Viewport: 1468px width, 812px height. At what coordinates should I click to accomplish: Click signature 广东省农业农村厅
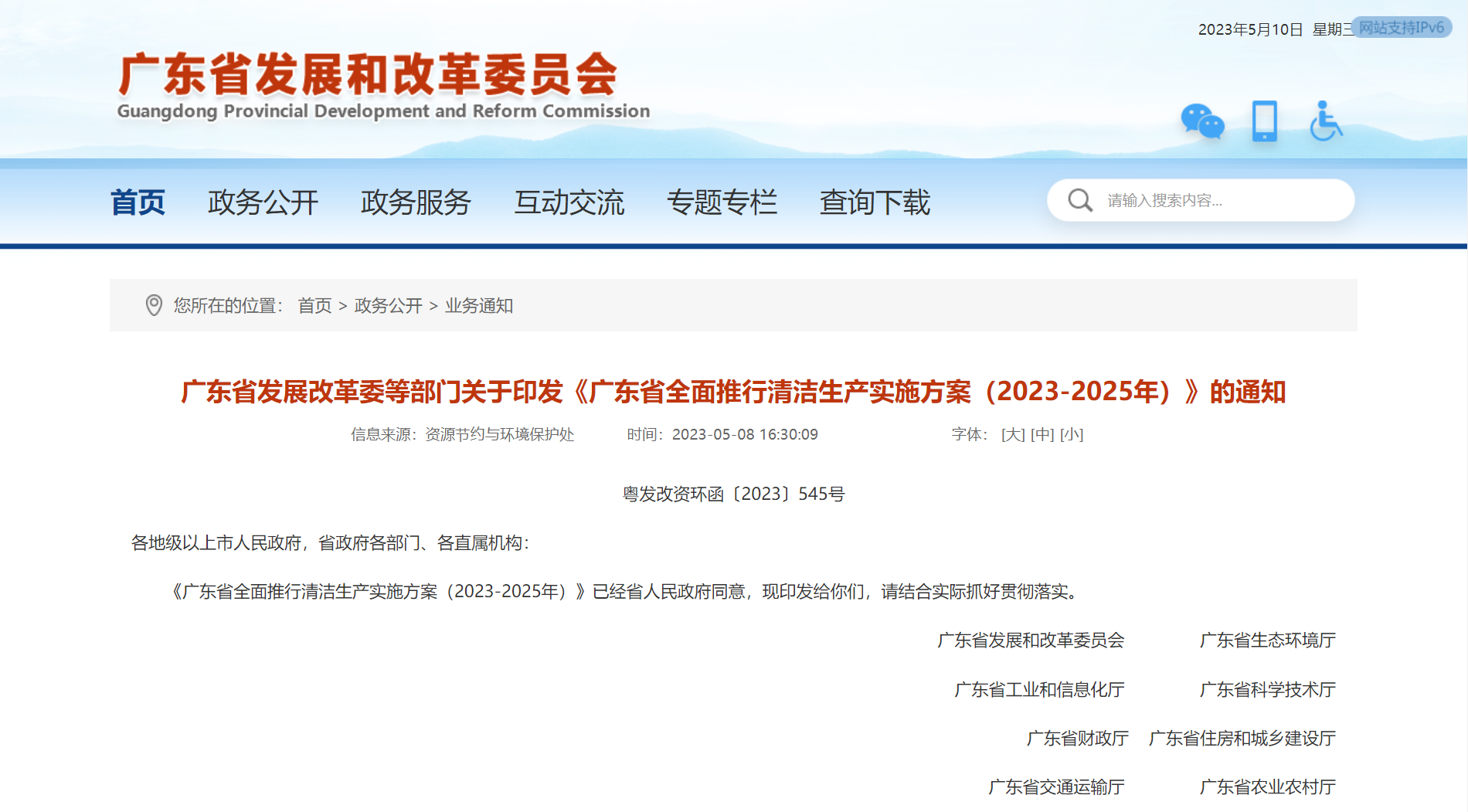[x=1267, y=787]
